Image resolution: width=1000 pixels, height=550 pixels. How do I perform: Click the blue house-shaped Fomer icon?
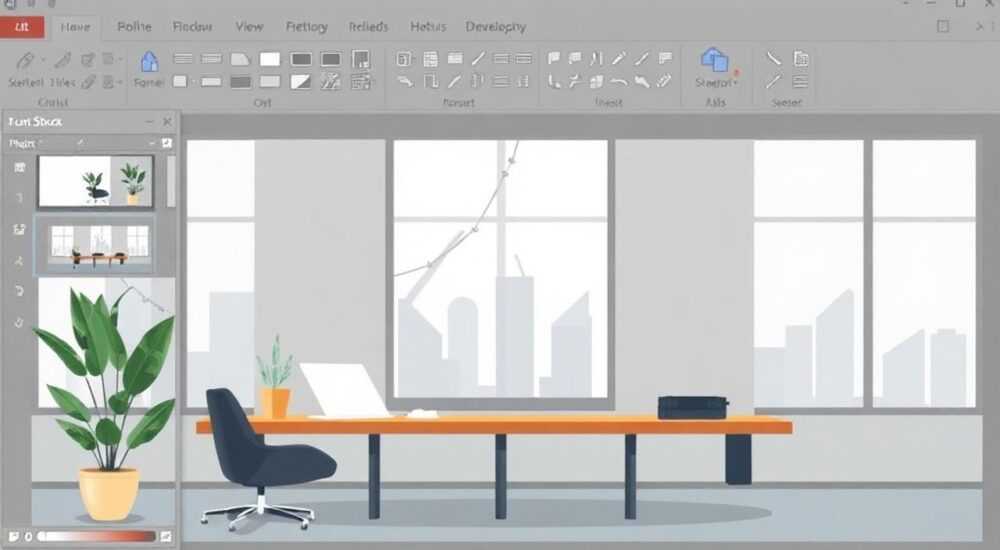(149, 62)
